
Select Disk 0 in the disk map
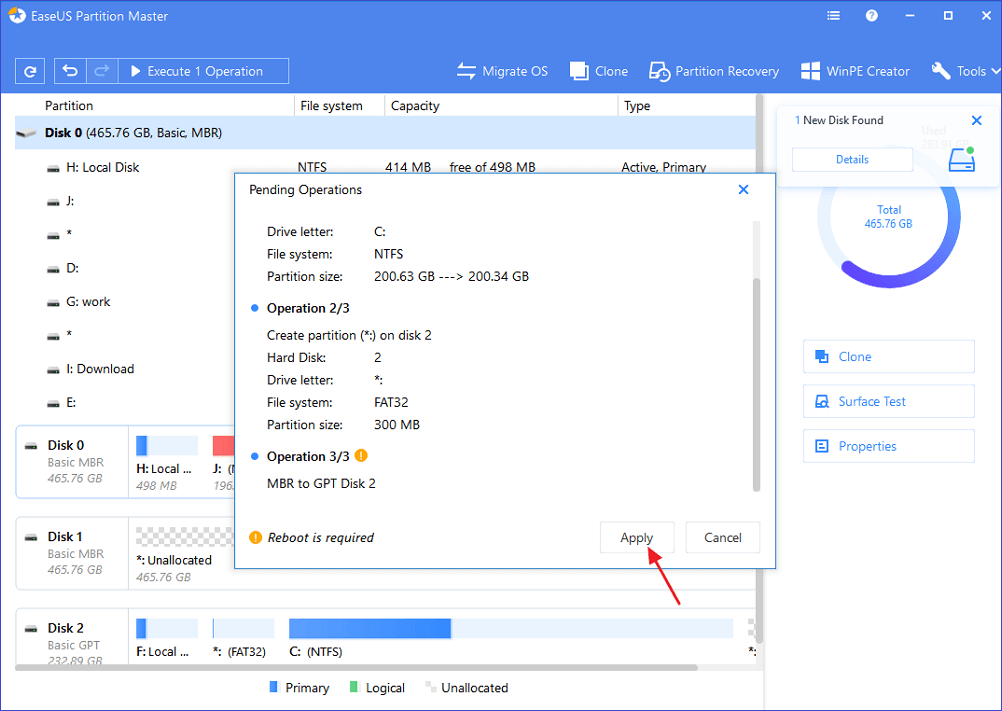(72, 462)
